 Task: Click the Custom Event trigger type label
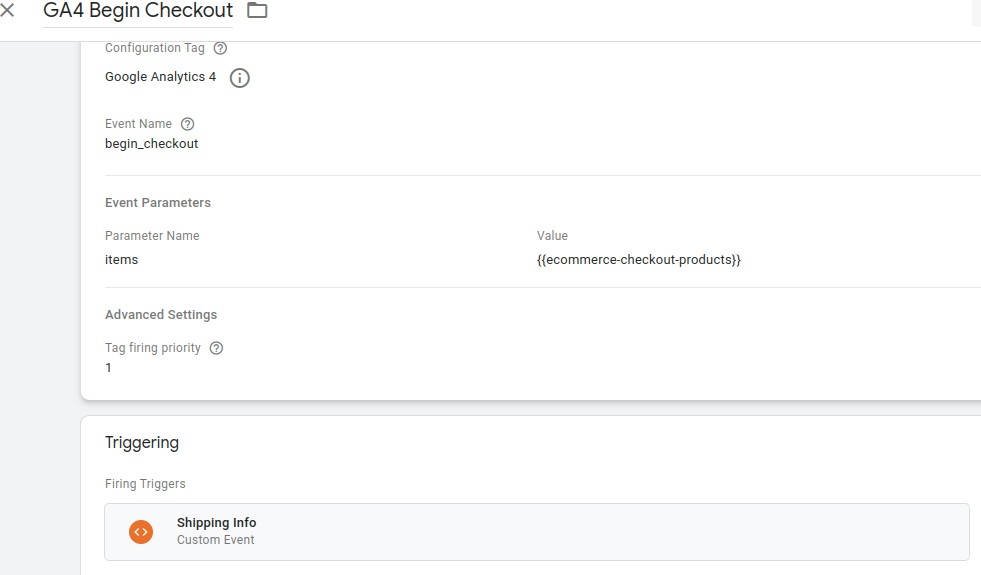pyautogui.click(x=216, y=540)
